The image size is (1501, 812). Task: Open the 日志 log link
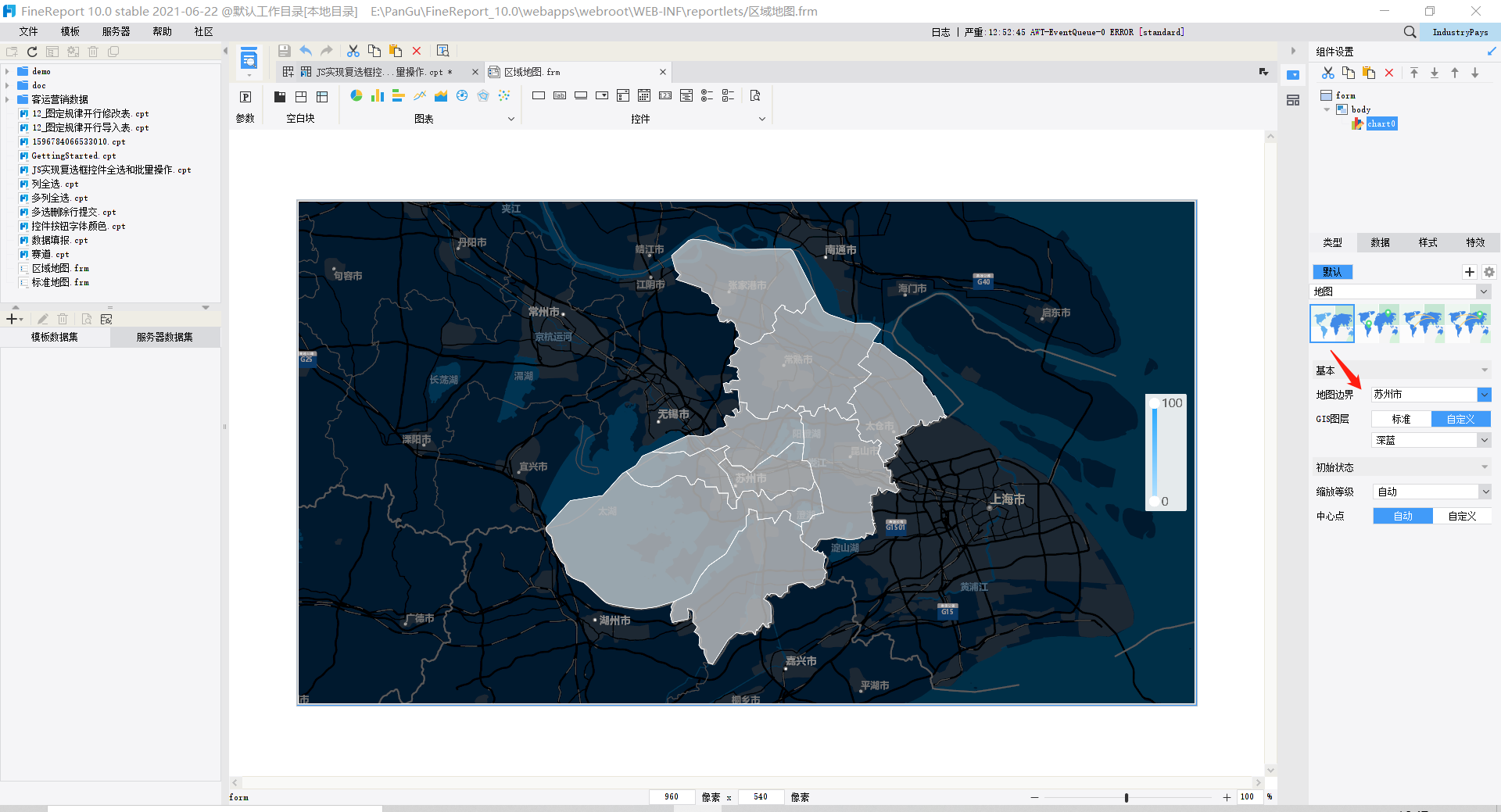click(940, 32)
